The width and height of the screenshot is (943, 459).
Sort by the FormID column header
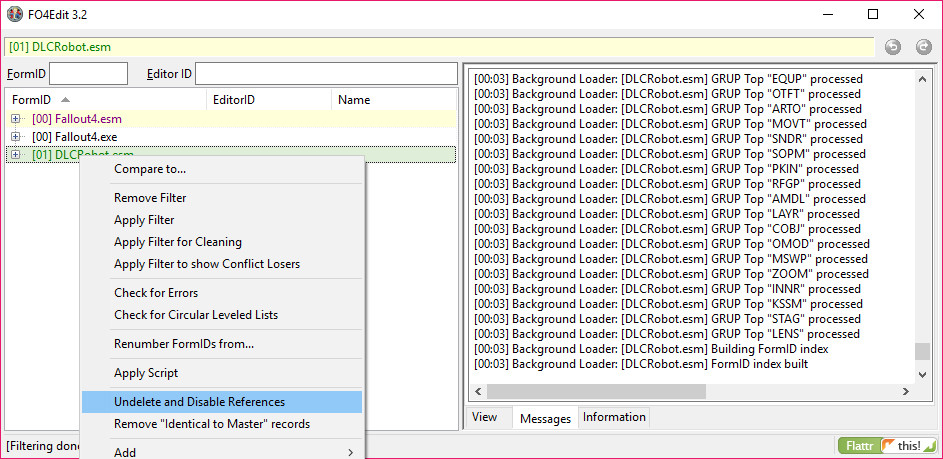(106, 100)
